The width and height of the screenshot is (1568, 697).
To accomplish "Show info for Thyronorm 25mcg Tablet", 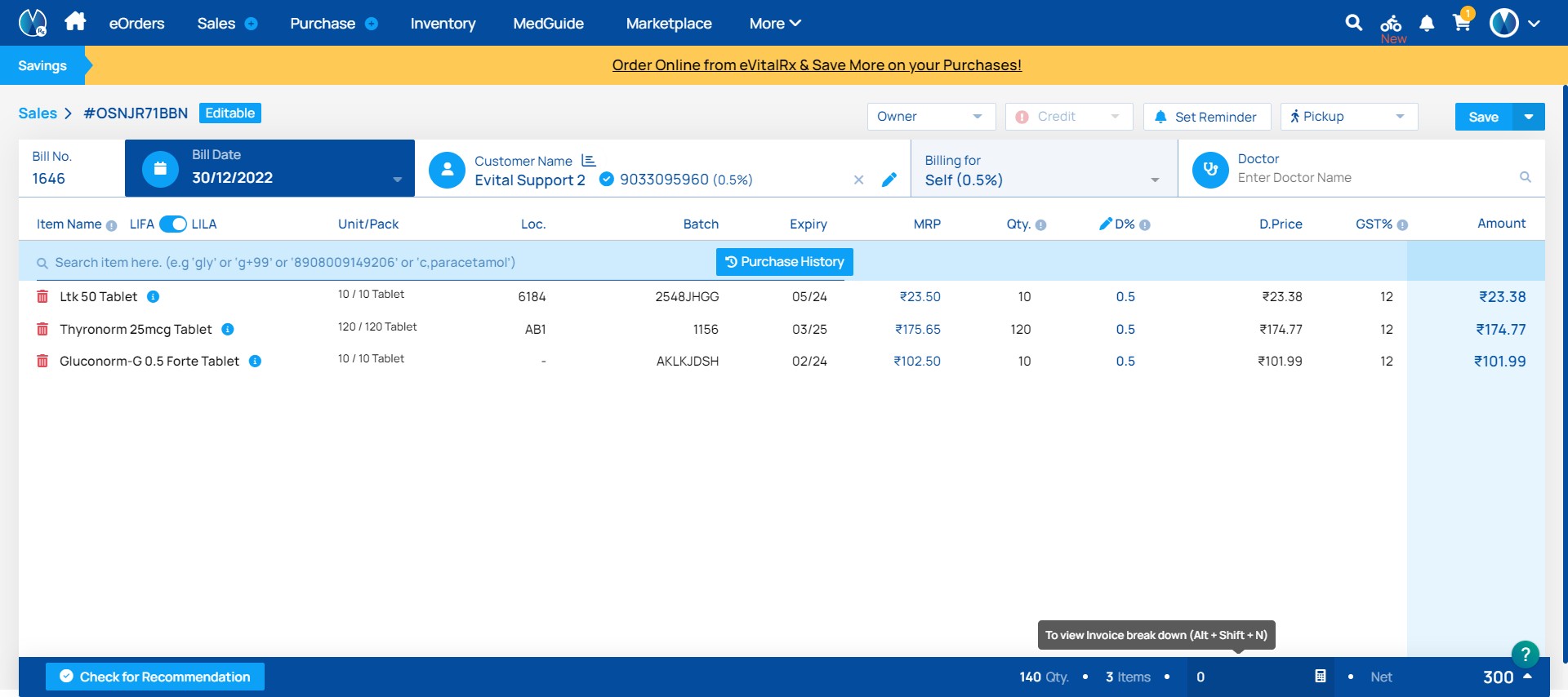I will pos(228,329).
